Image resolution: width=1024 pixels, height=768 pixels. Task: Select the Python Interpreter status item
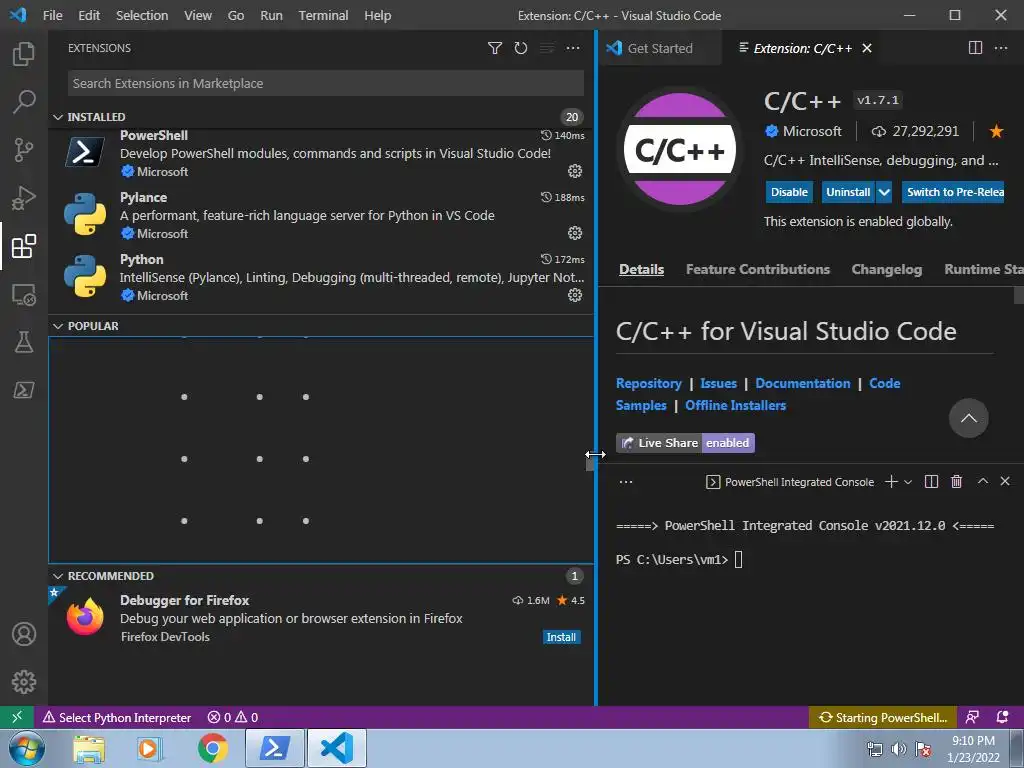pyautogui.click(x=118, y=717)
